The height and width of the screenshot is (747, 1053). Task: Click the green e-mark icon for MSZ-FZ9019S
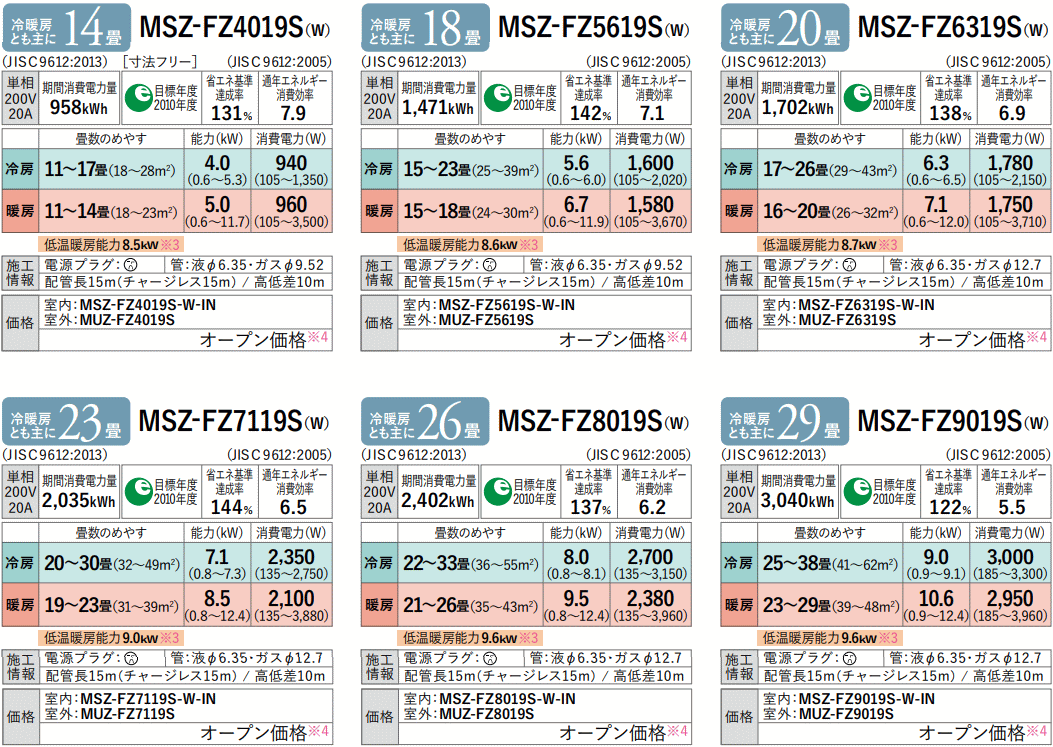[x=857, y=490]
